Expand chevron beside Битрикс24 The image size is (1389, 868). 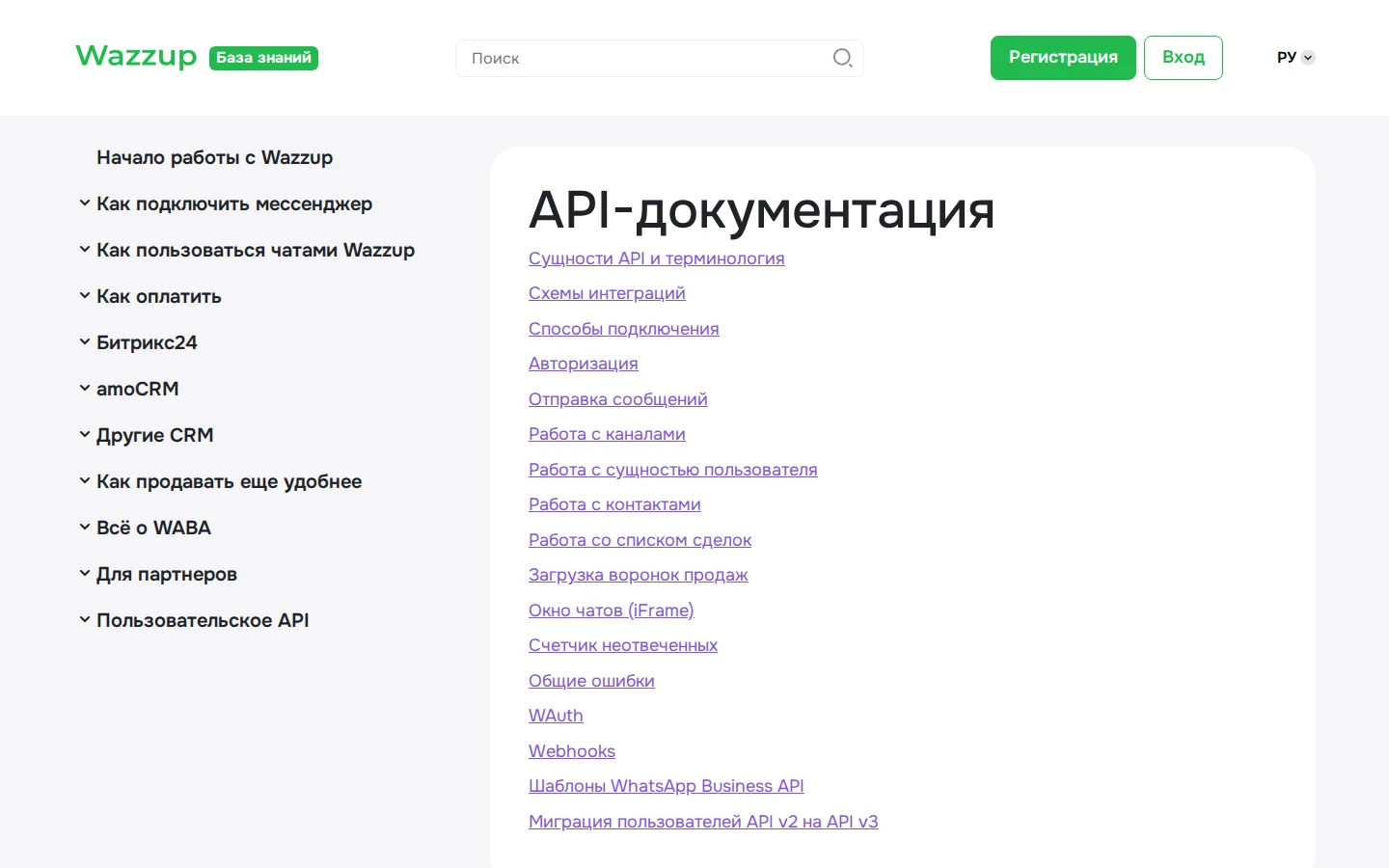pyautogui.click(x=85, y=342)
